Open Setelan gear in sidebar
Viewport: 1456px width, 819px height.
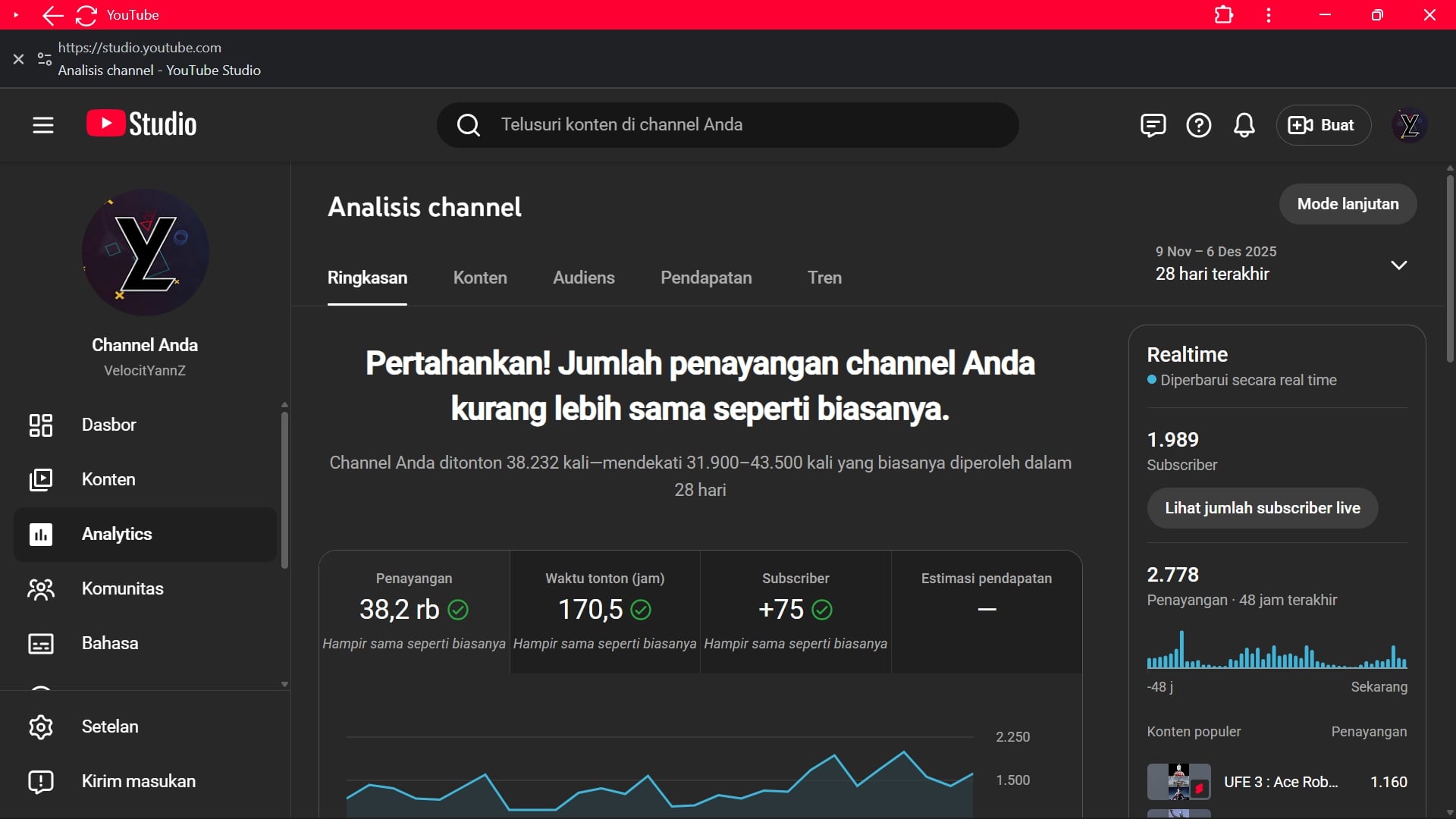pos(110,726)
